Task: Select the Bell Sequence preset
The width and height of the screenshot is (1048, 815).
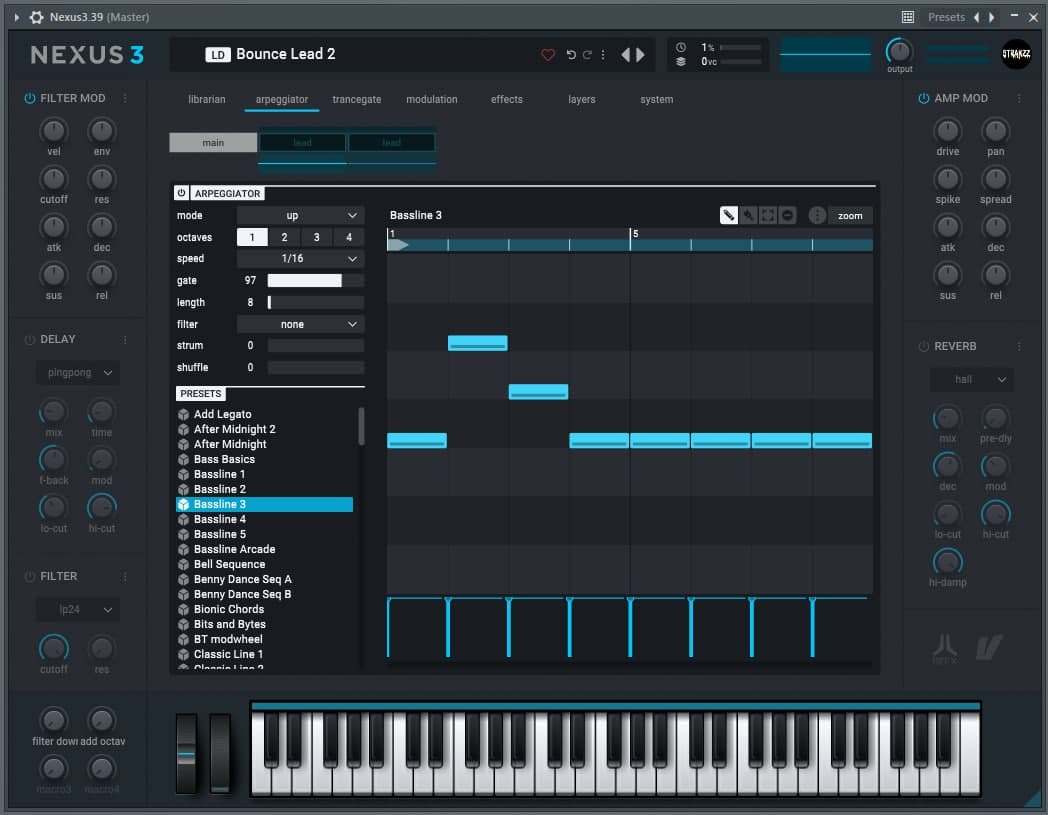Action: coord(265,564)
